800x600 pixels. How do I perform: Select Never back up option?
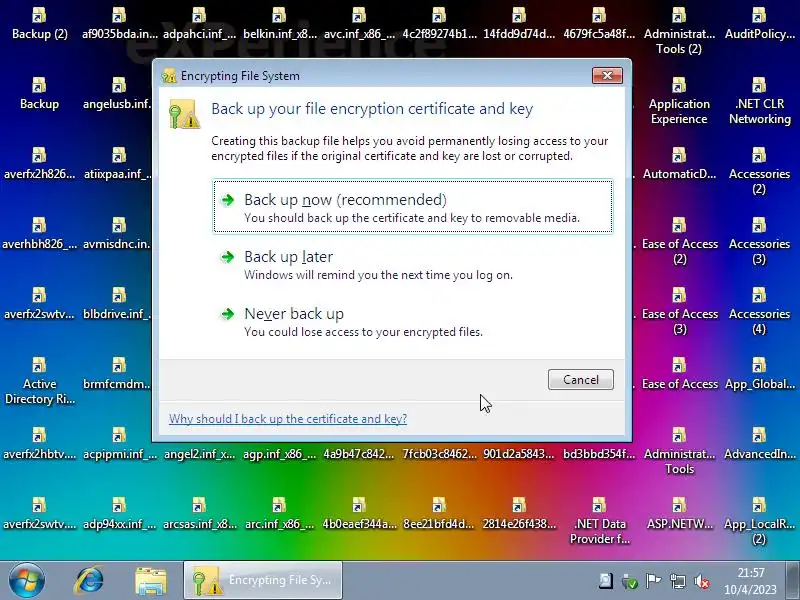(412, 321)
